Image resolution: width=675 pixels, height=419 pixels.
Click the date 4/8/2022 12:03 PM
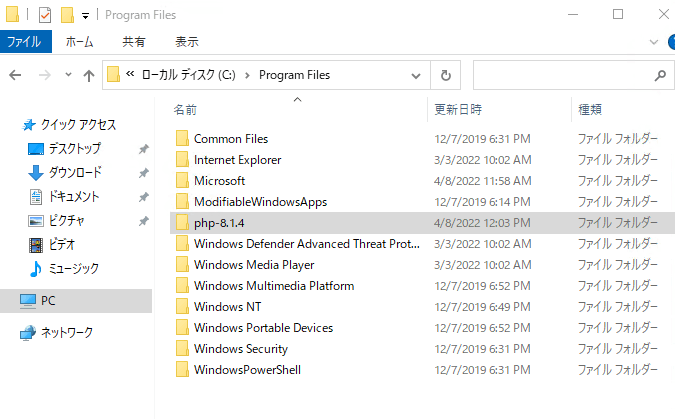pyautogui.click(x=482, y=223)
